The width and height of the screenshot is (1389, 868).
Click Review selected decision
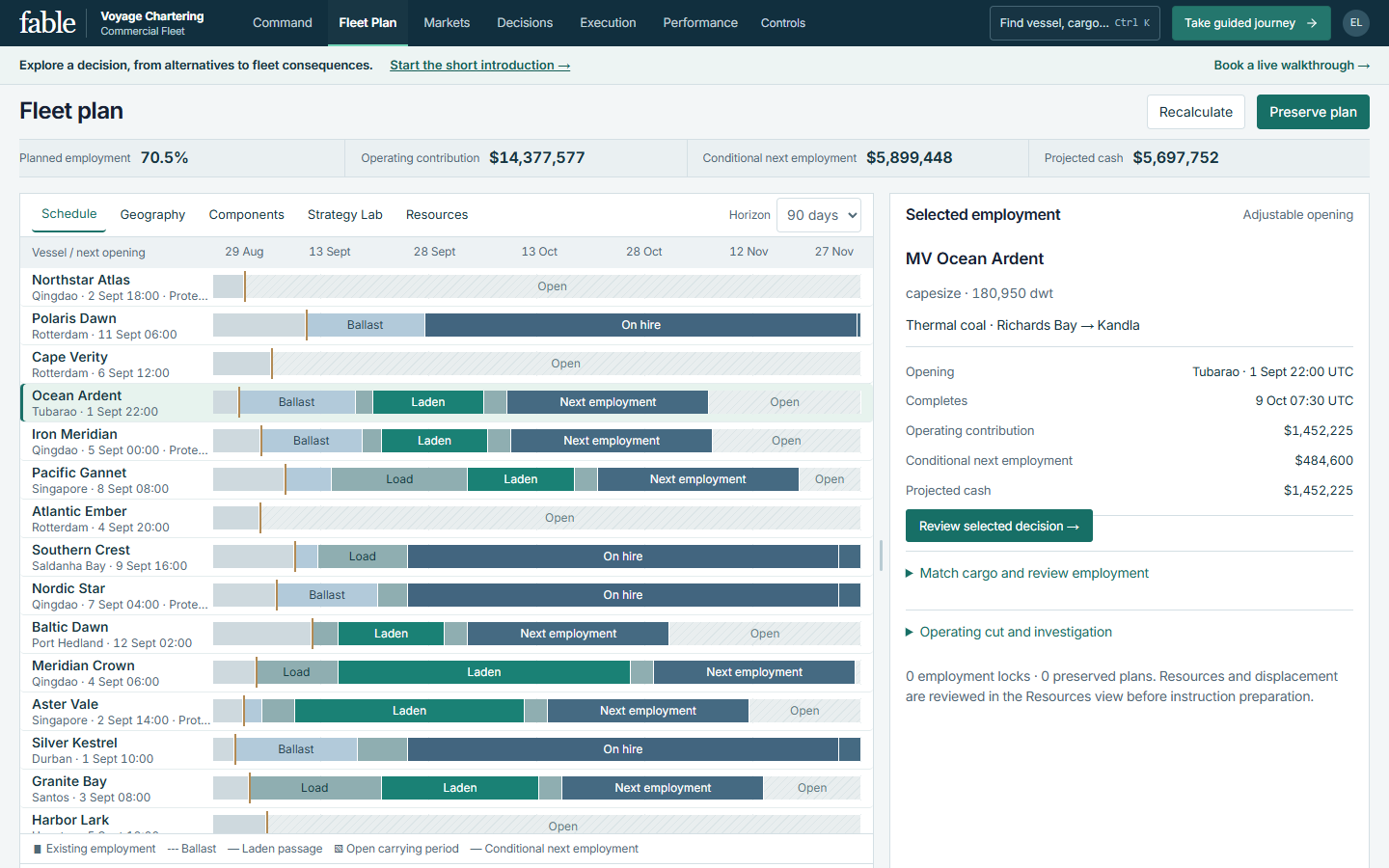[x=999, y=526]
